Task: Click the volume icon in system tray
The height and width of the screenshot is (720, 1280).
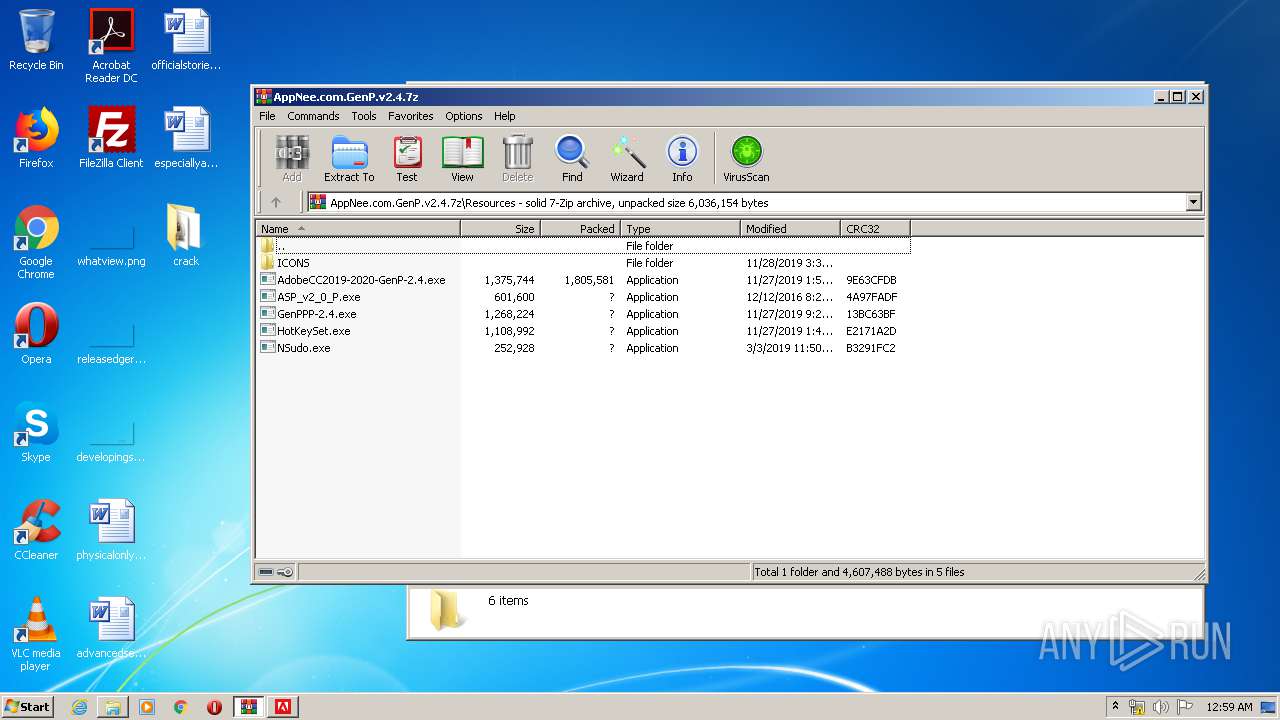Action: coord(1161,707)
